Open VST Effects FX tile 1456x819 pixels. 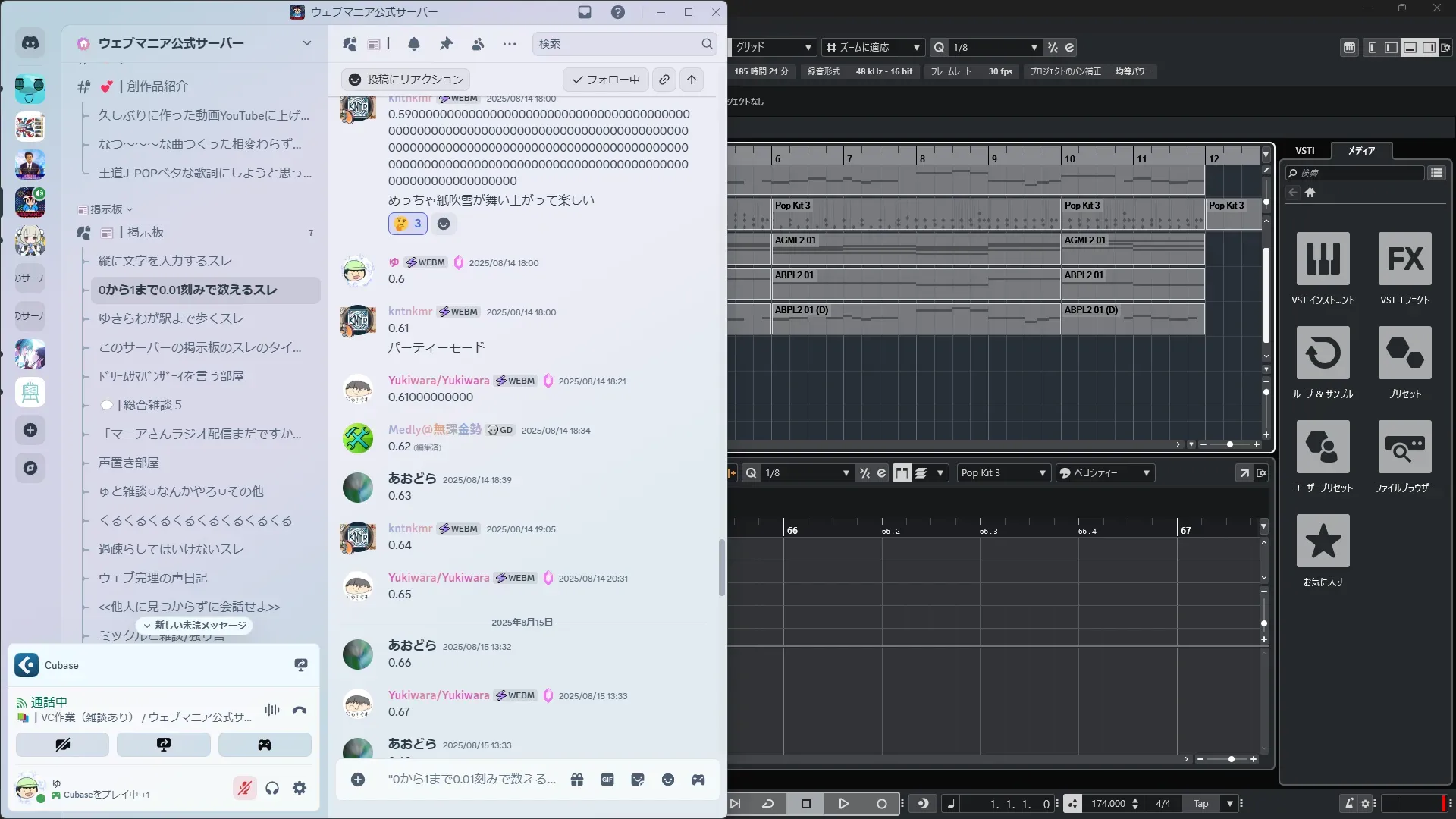click(1404, 259)
